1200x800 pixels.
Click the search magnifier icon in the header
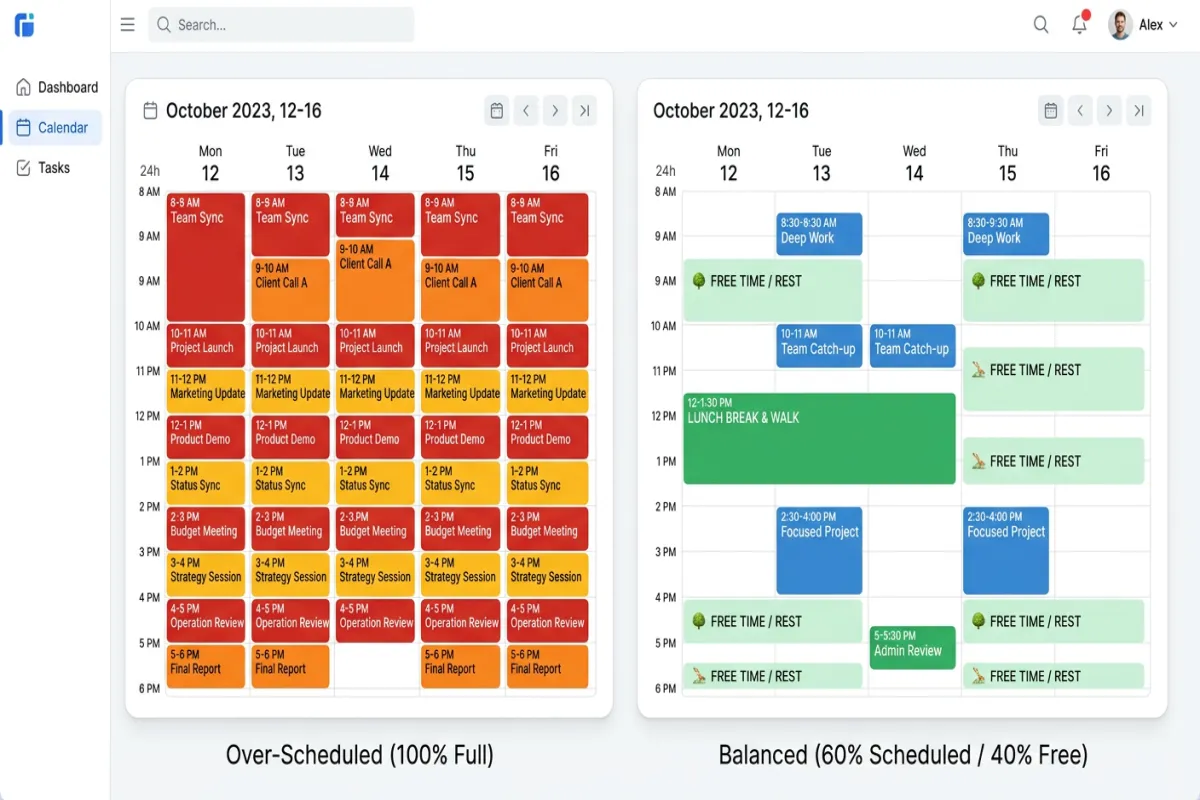point(1041,24)
